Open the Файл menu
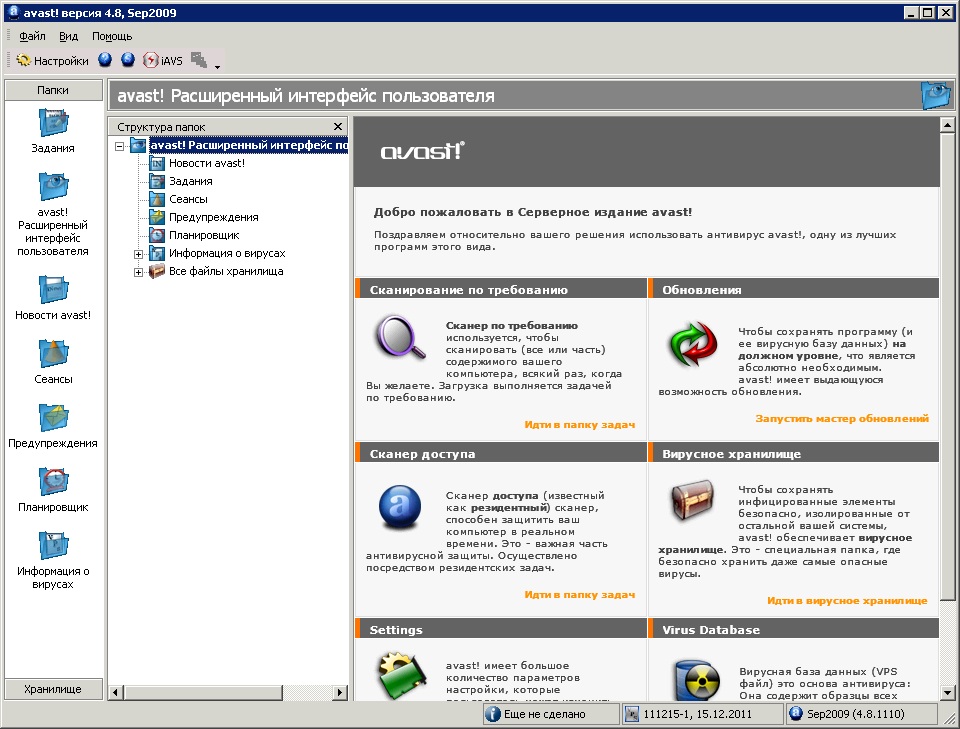The width and height of the screenshot is (960, 729). click(x=32, y=36)
